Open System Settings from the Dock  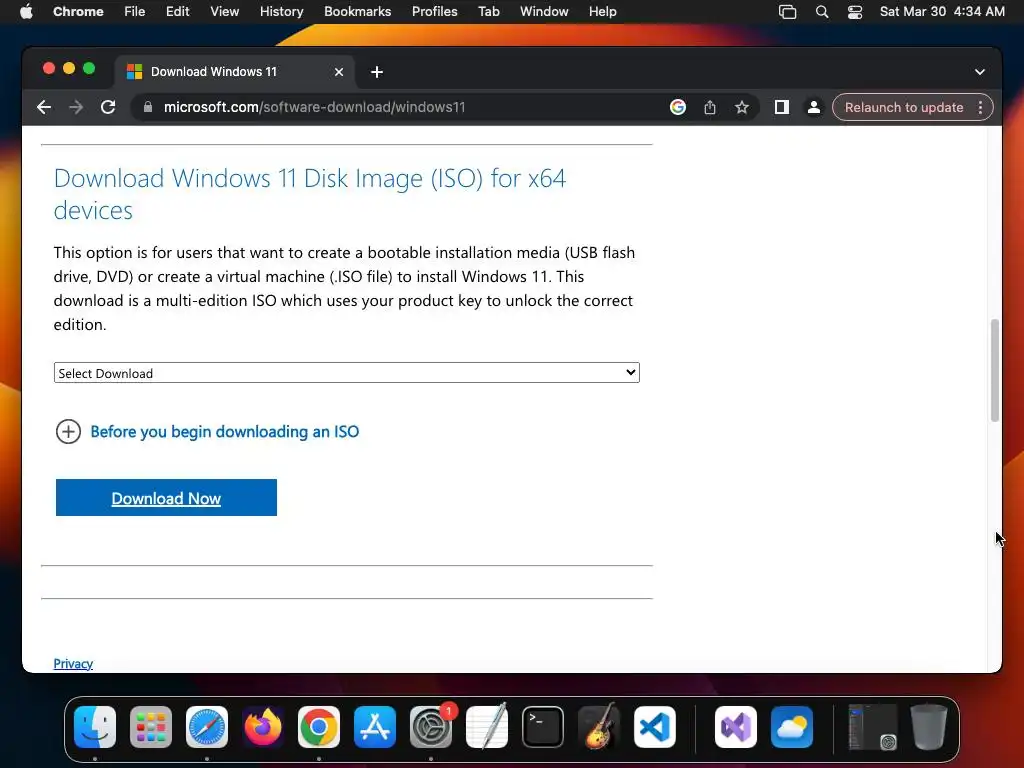[431, 727]
